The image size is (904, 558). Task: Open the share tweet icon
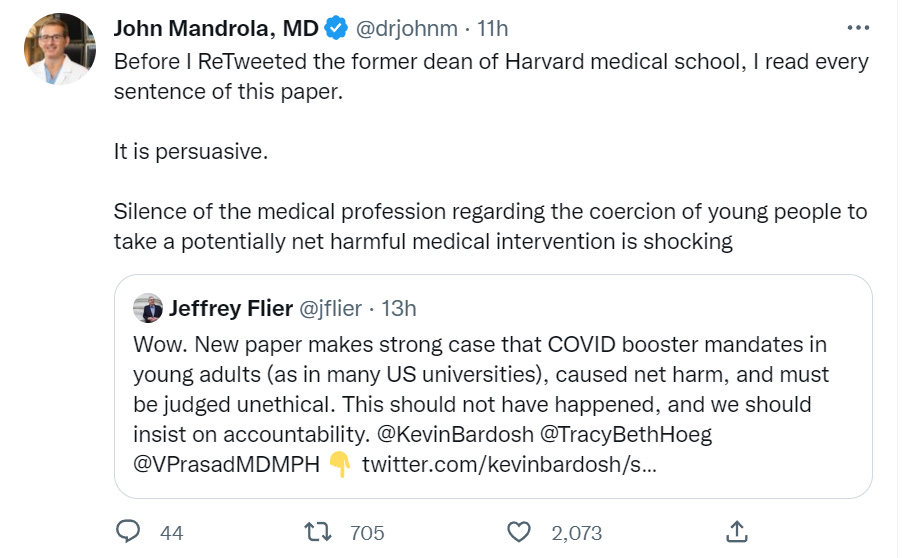(736, 532)
